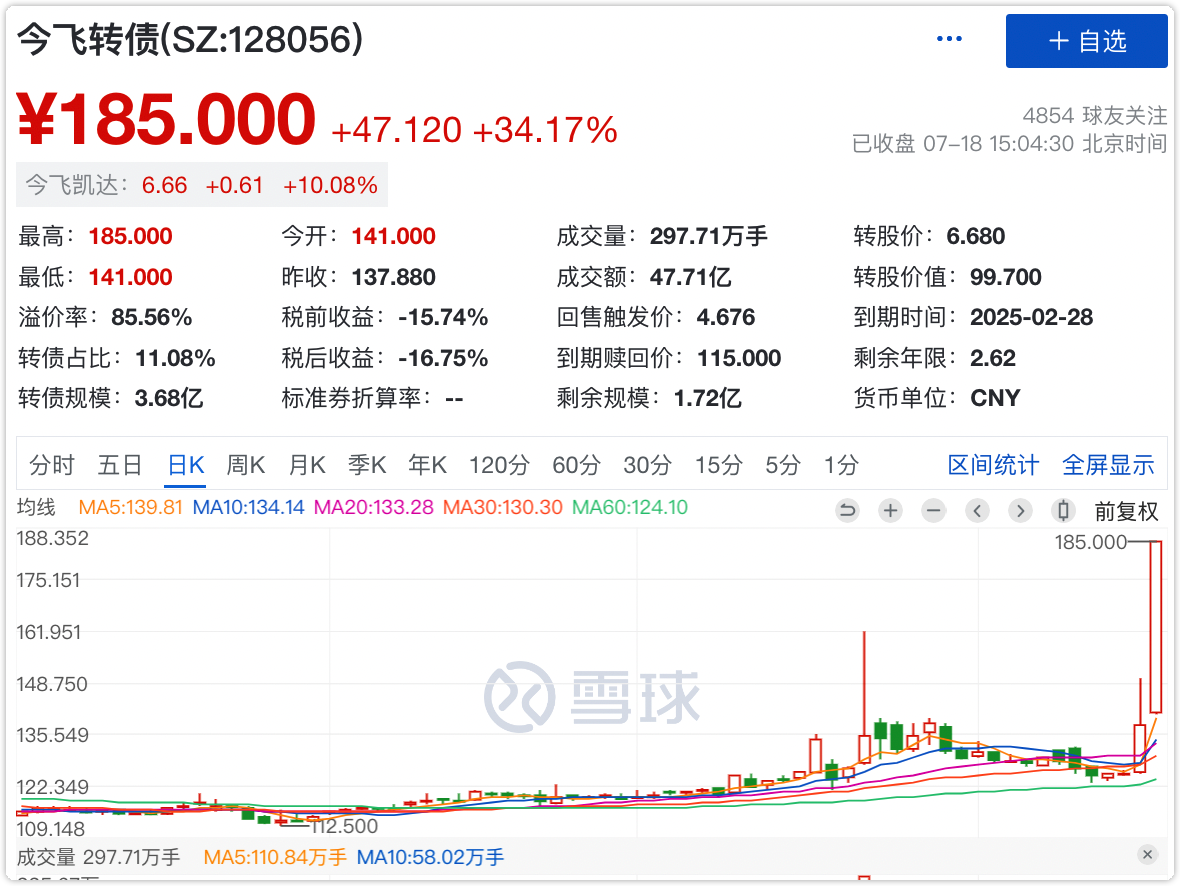
Task: Open the three-dot more options menu
Action: click(948, 40)
